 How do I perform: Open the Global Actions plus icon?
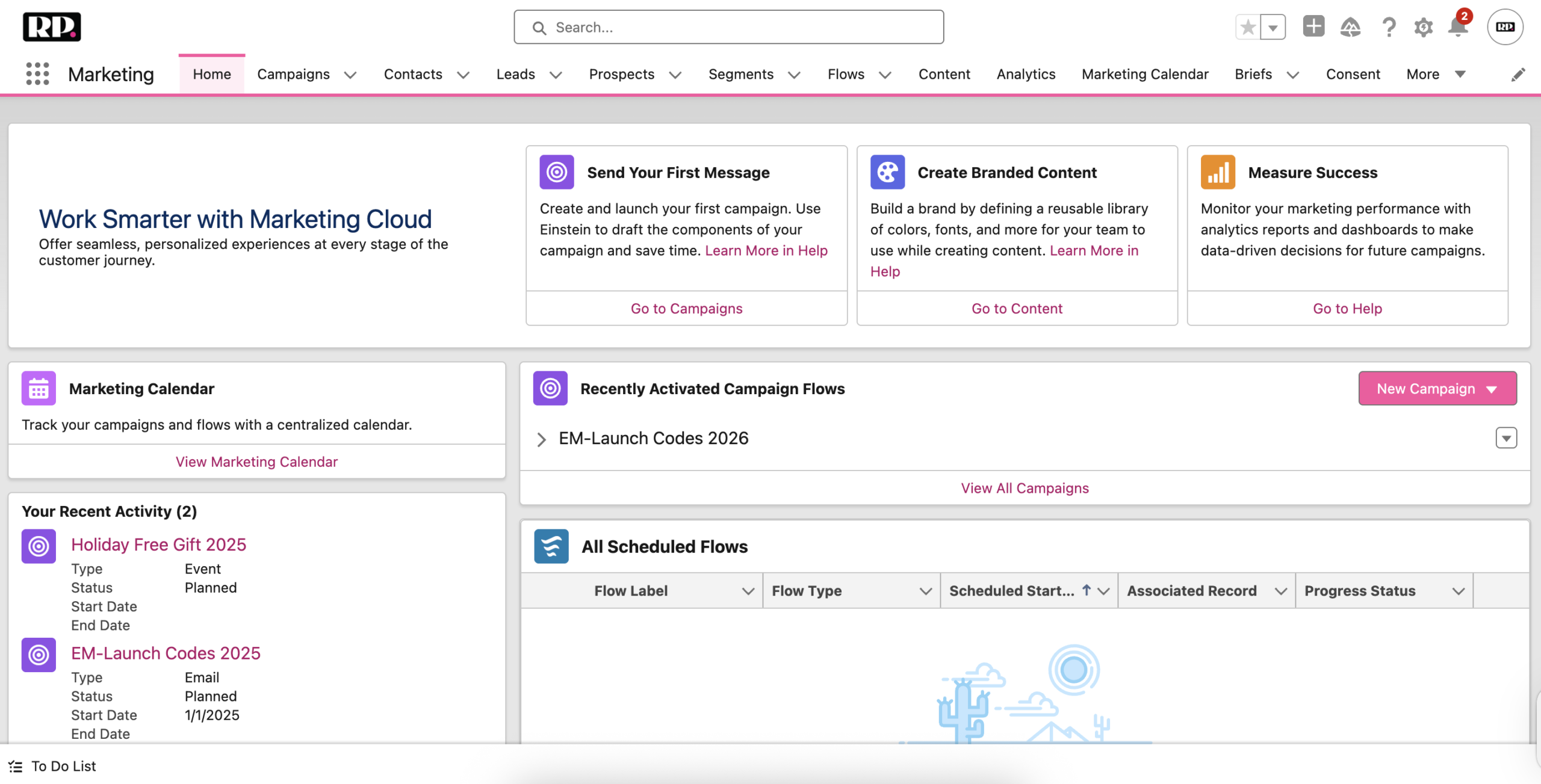click(1313, 27)
